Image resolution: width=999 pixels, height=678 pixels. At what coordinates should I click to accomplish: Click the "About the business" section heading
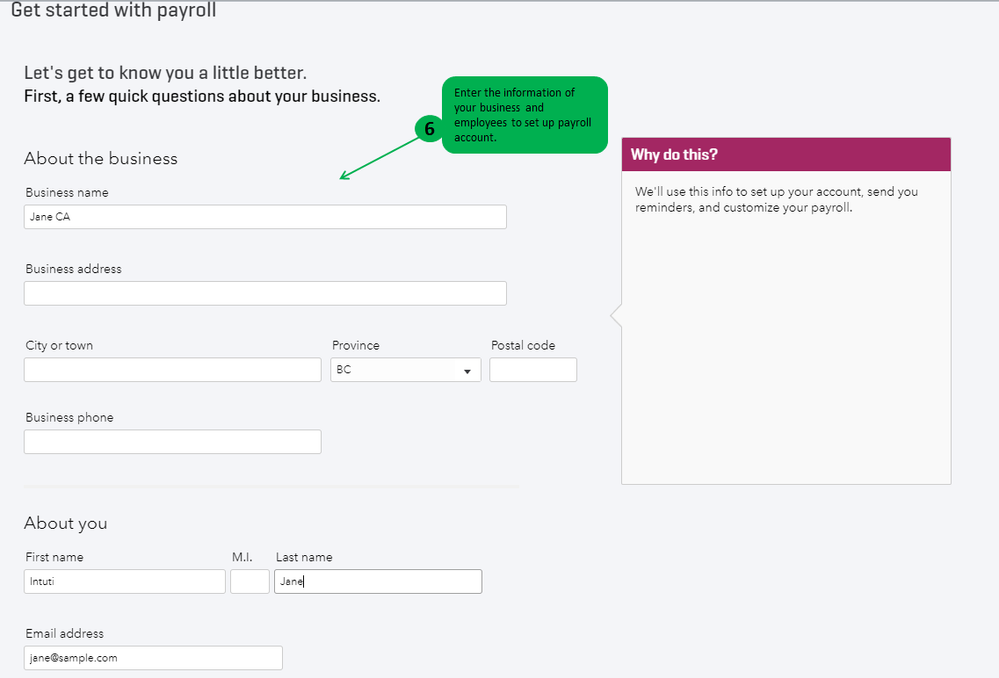tap(101, 158)
